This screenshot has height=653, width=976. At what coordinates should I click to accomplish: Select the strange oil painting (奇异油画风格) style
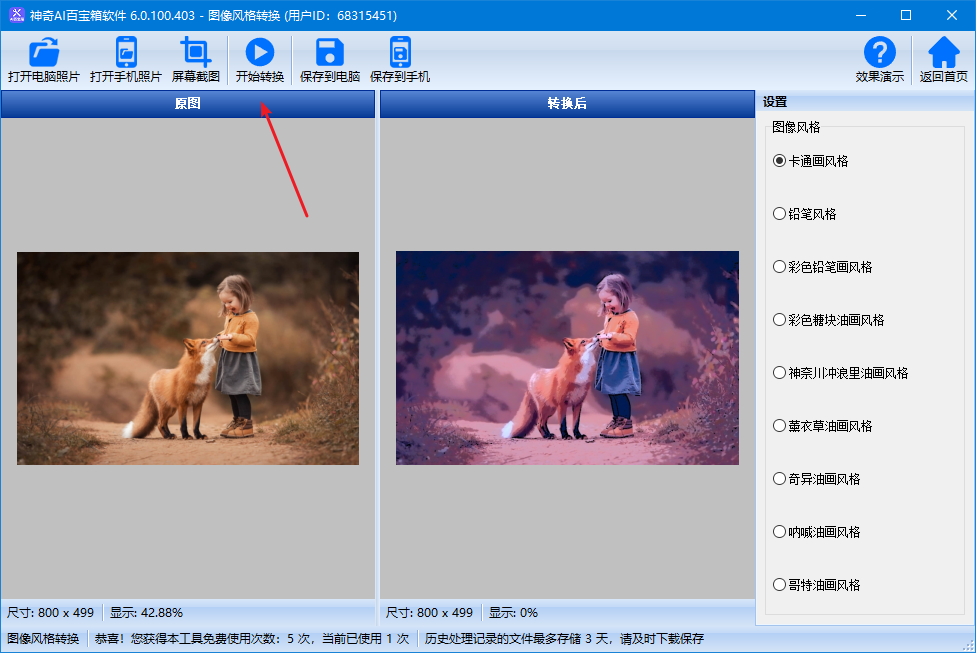780,478
